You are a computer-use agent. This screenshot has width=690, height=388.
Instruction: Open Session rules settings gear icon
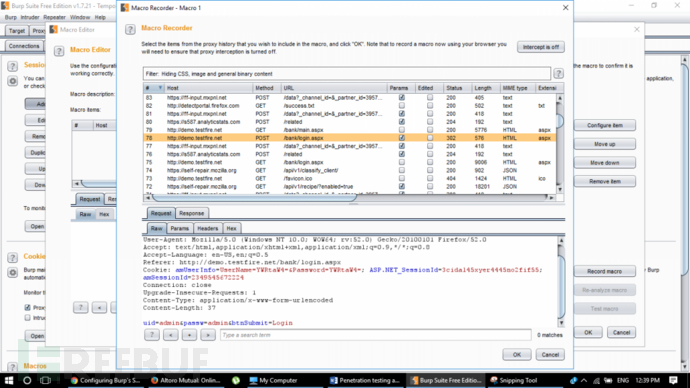tap(12, 81)
